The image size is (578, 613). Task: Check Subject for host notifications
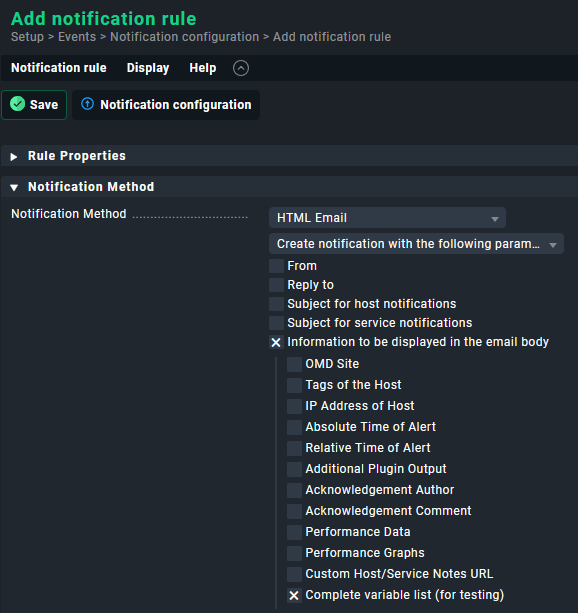pyautogui.click(x=276, y=304)
